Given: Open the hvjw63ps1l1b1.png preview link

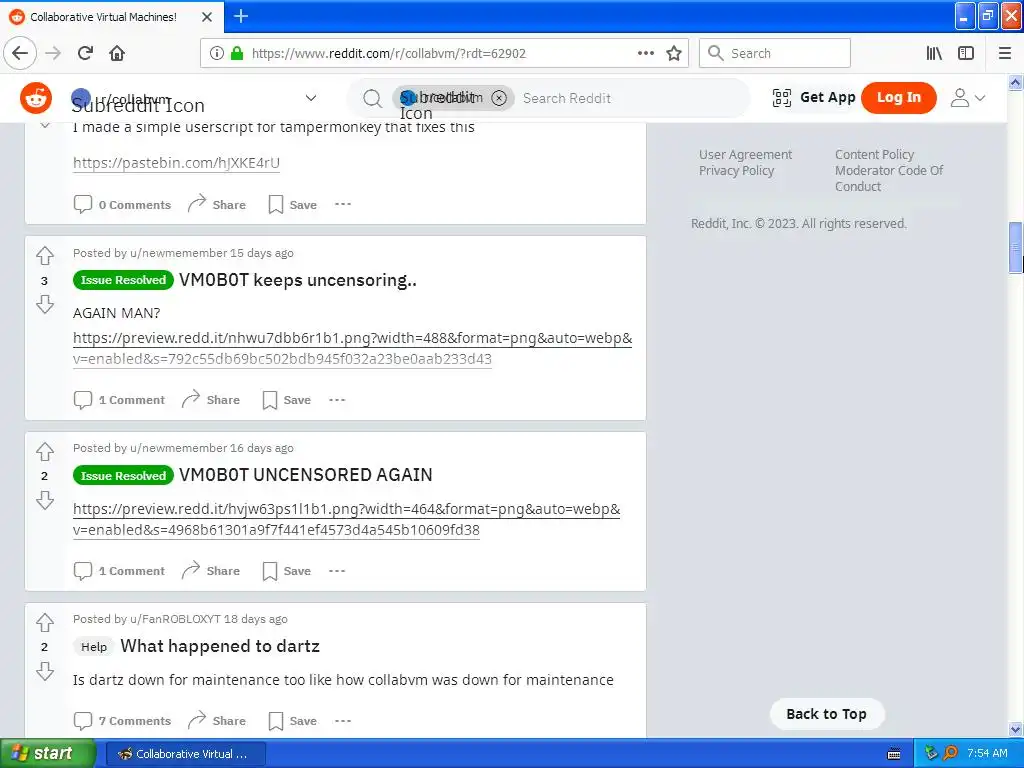Looking at the screenshot, I should [347, 519].
